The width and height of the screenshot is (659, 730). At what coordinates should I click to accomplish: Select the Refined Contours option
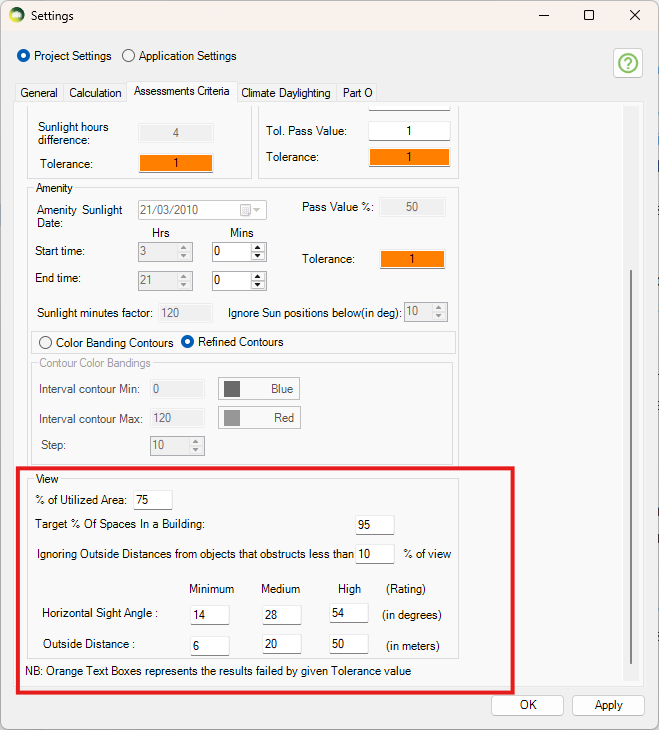[x=188, y=342]
